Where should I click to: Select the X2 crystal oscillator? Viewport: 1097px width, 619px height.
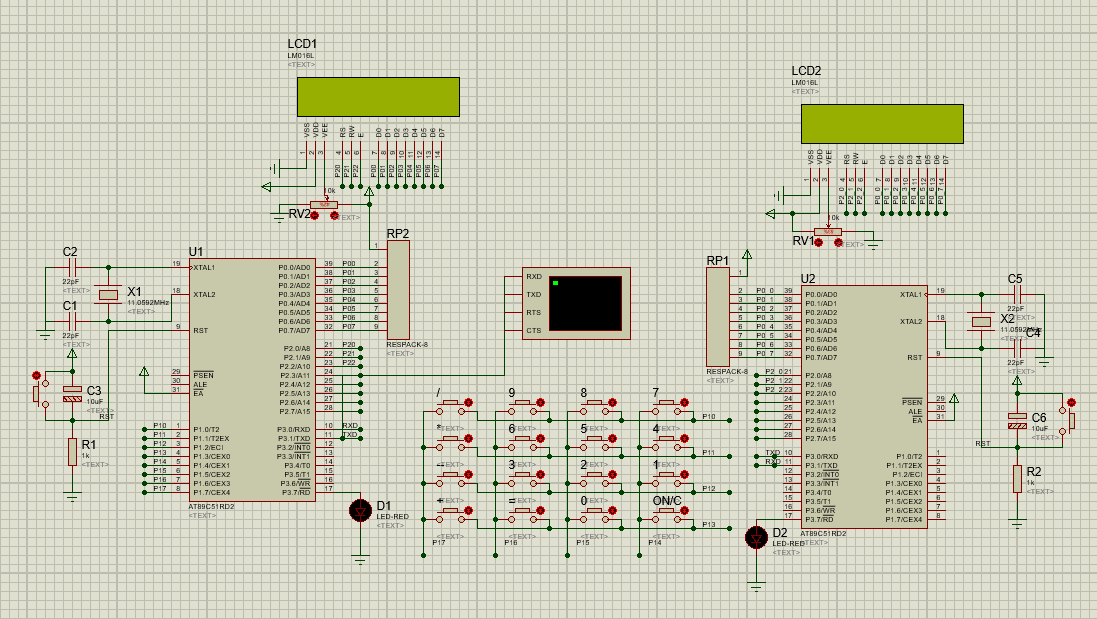point(982,322)
